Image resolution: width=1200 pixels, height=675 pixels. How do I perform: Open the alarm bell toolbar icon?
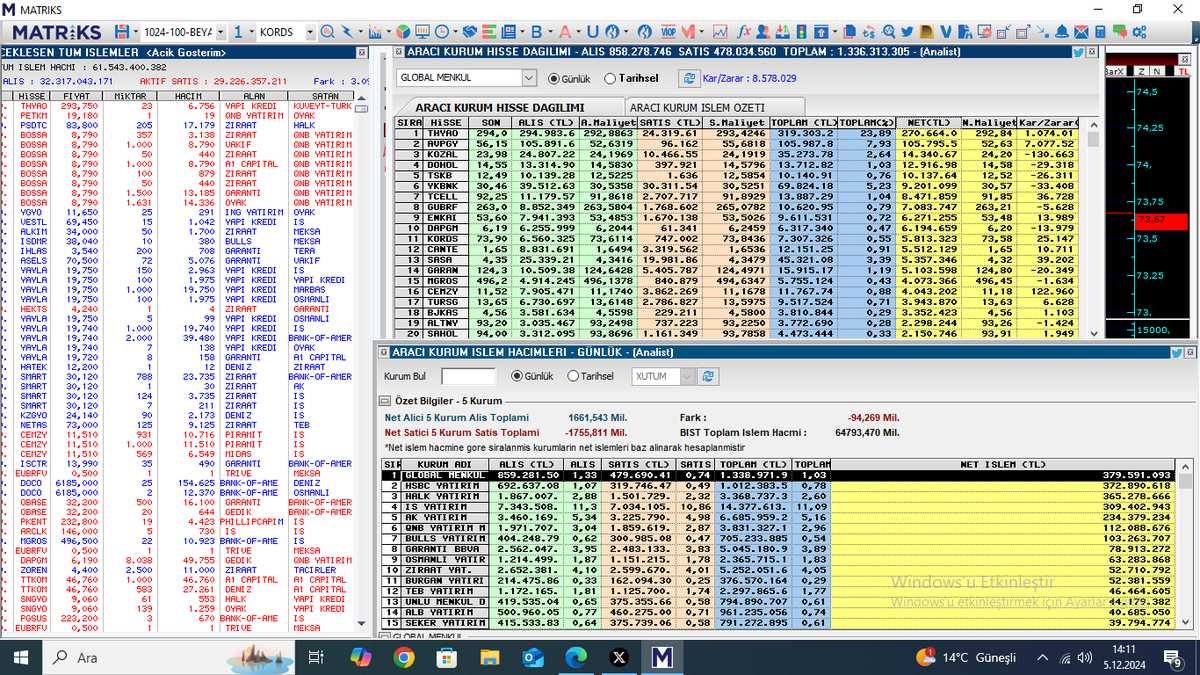coord(1061,32)
